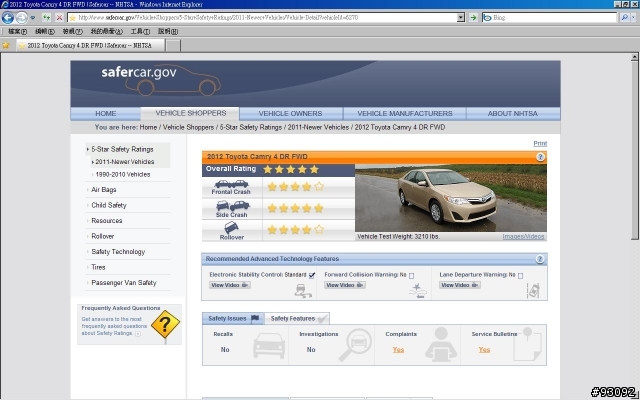
Task: Toggle Forward Collision Warning checkbox
Action: pos(411,276)
